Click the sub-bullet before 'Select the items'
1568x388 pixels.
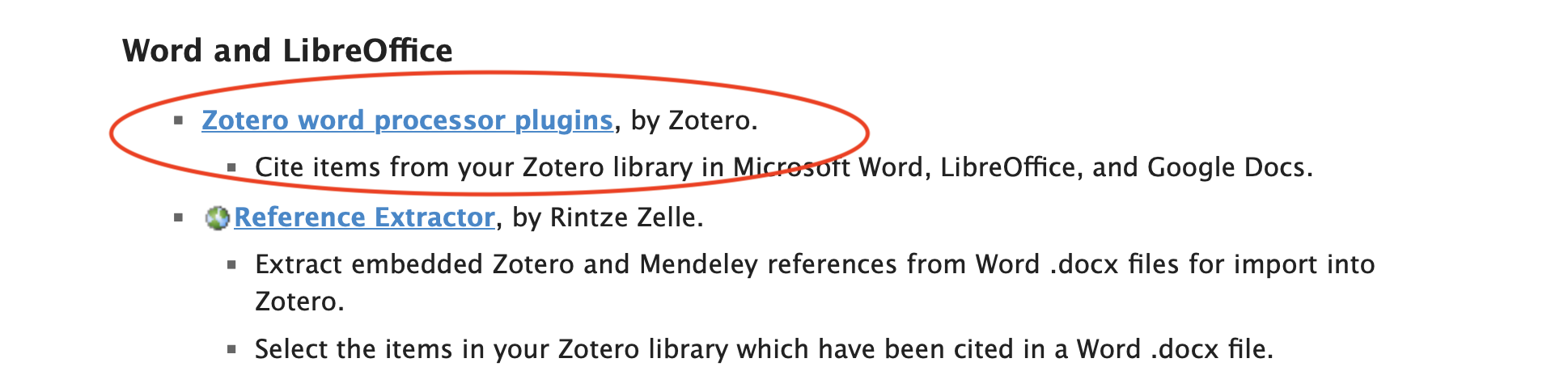(x=232, y=350)
